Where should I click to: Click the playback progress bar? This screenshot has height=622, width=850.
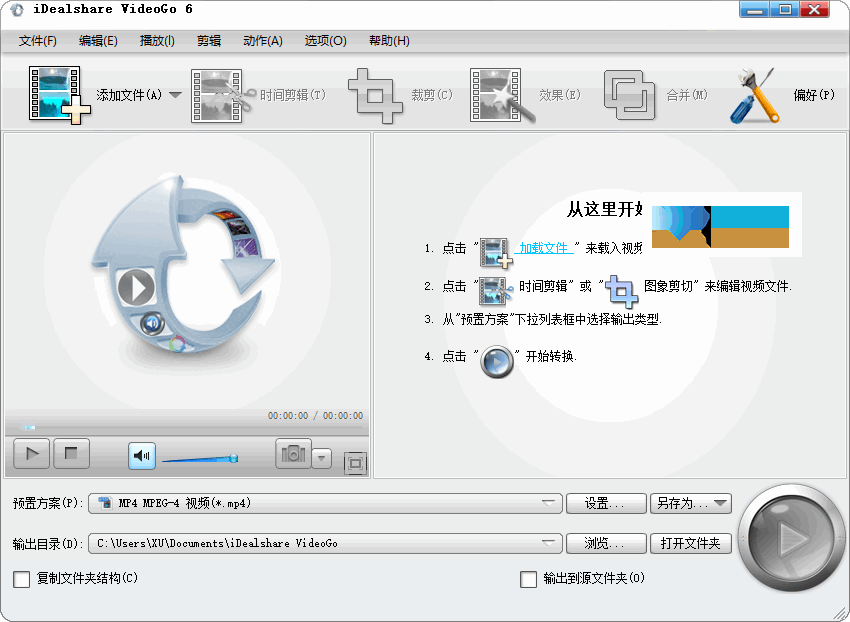click(x=186, y=428)
